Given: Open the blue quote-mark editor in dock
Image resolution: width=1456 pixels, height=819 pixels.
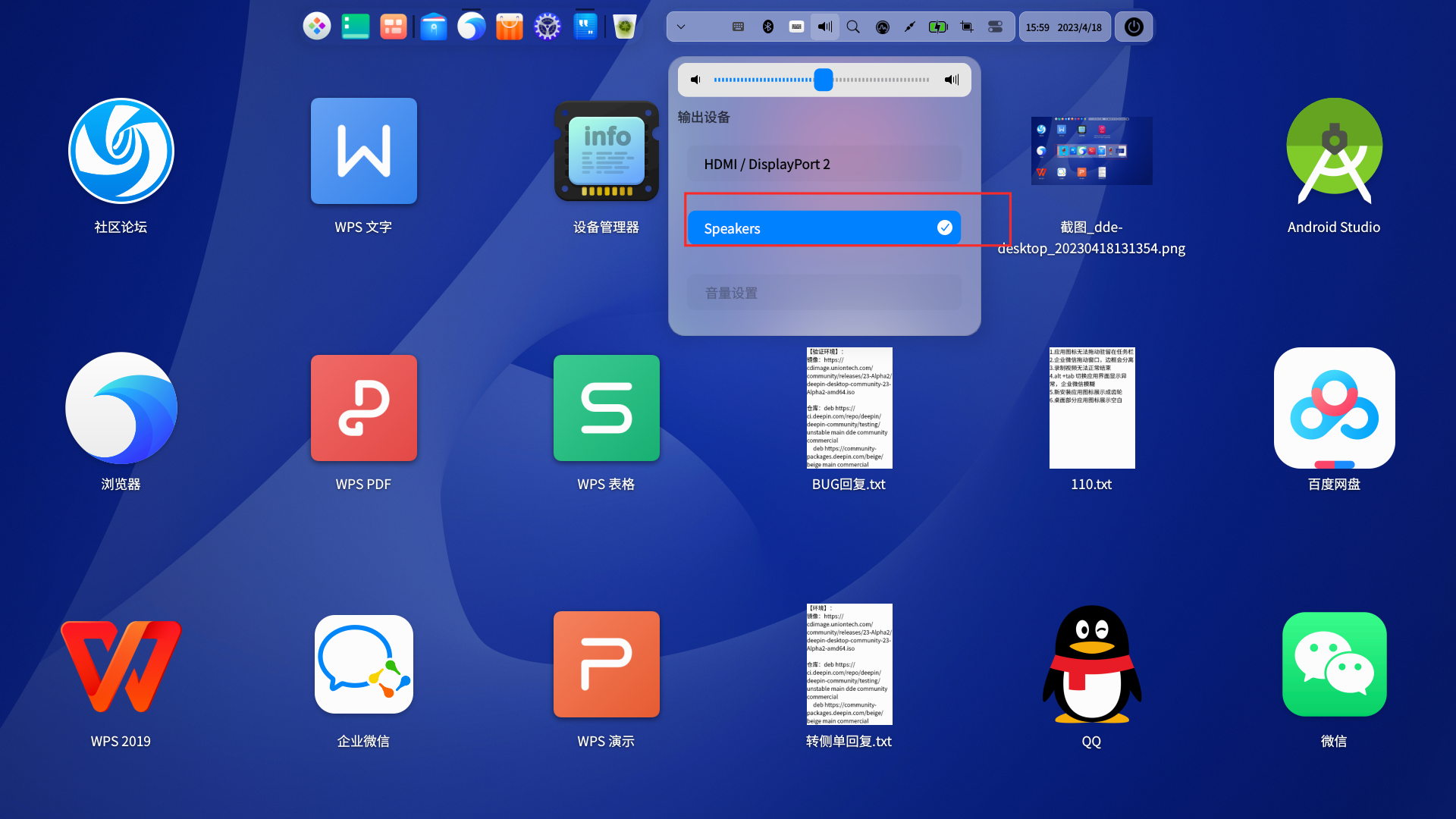Looking at the screenshot, I should 585,27.
